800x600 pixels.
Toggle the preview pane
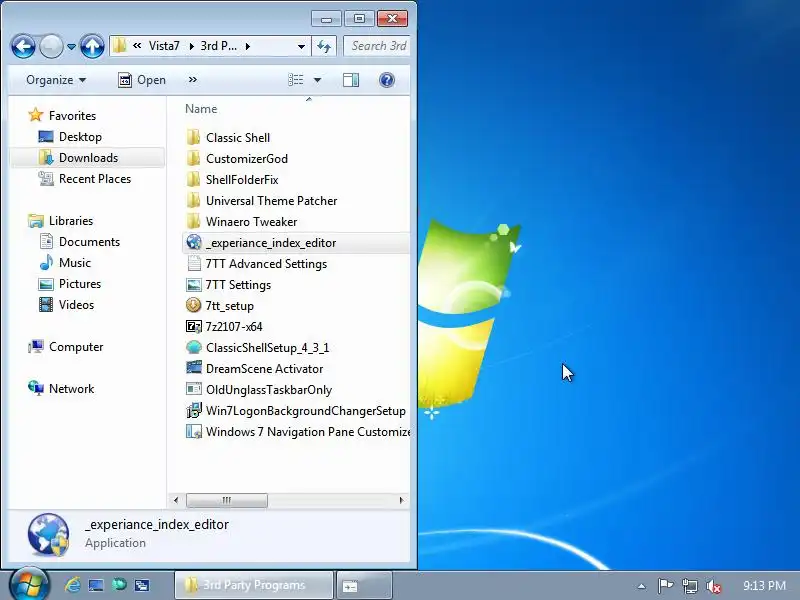351,80
